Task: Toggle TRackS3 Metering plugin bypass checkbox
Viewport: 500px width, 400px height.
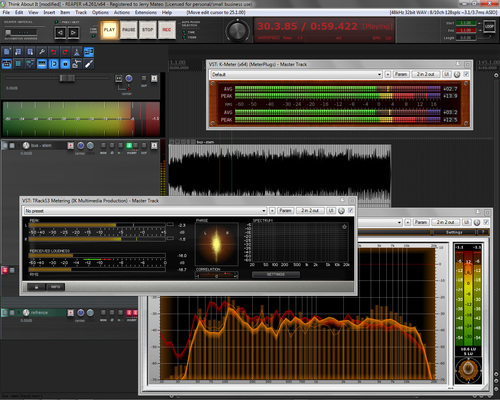Action: (x=351, y=210)
